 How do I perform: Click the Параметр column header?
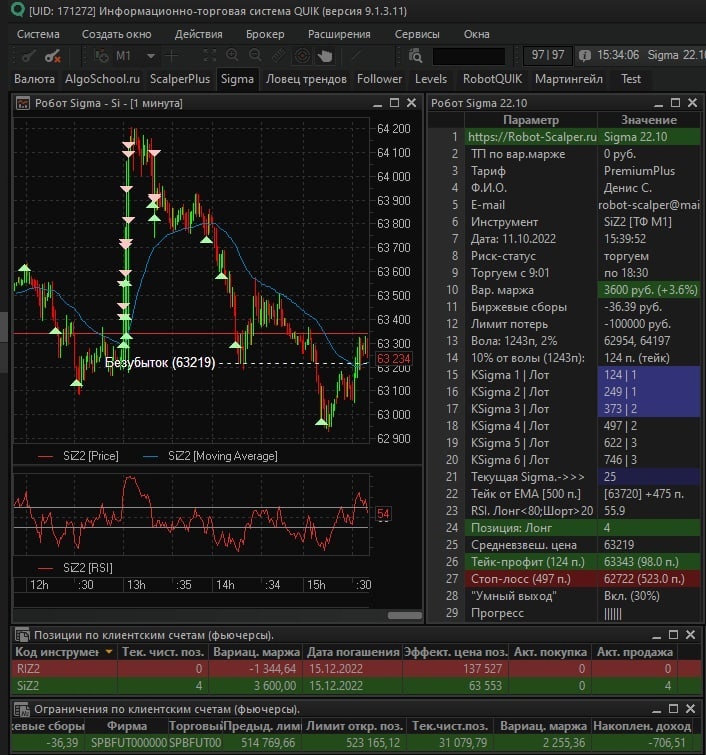(x=531, y=120)
